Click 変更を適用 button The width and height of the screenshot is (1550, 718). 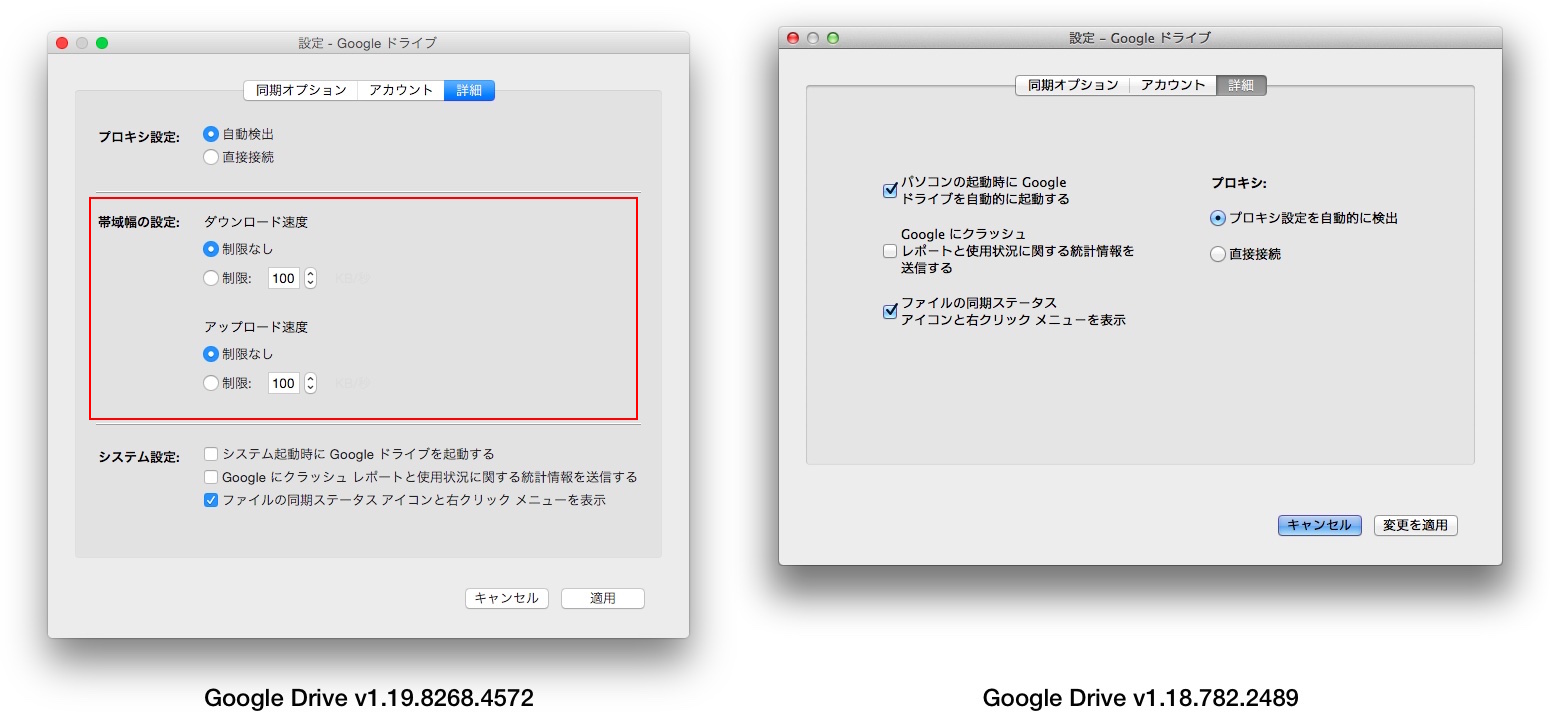pos(1415,525)
